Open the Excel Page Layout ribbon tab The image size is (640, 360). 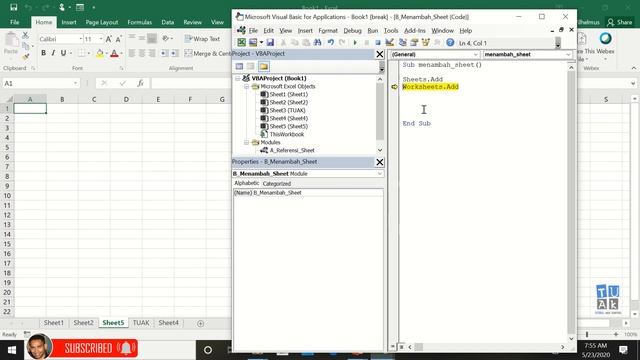pyautogui.click(x=102, y=22)
